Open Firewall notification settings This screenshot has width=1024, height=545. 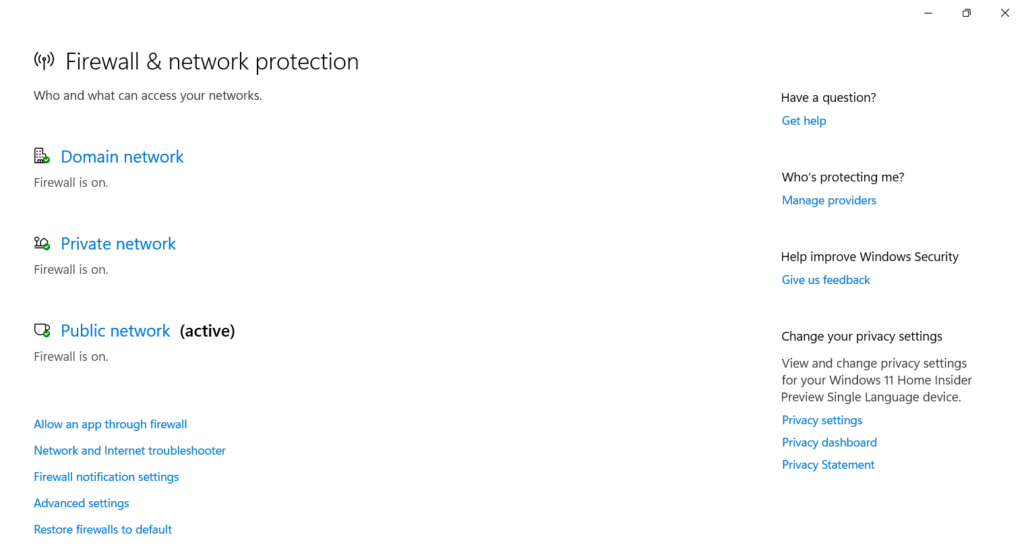click(106, 477)
